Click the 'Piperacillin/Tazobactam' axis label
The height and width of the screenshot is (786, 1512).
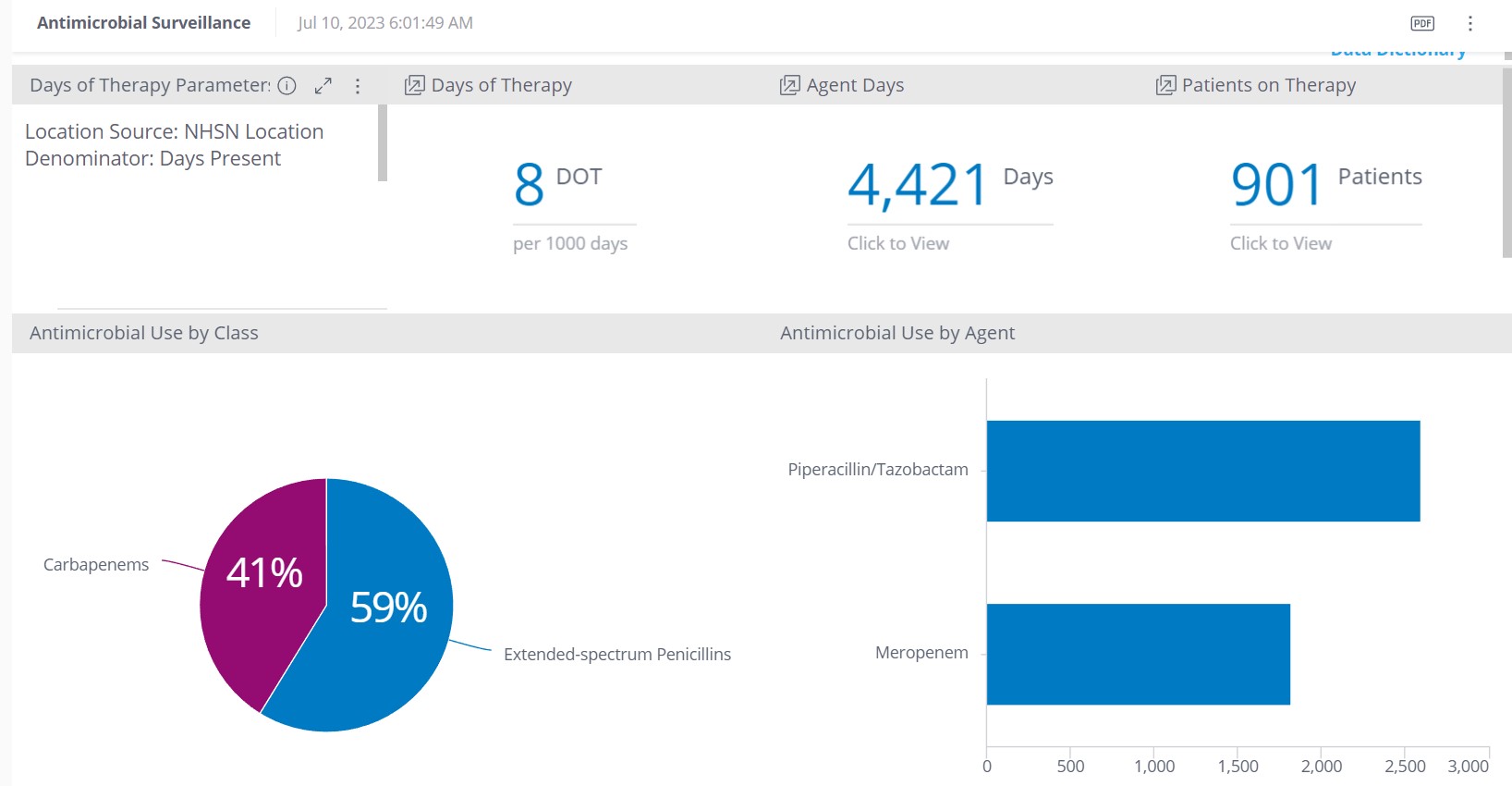(x=878, y=470)
